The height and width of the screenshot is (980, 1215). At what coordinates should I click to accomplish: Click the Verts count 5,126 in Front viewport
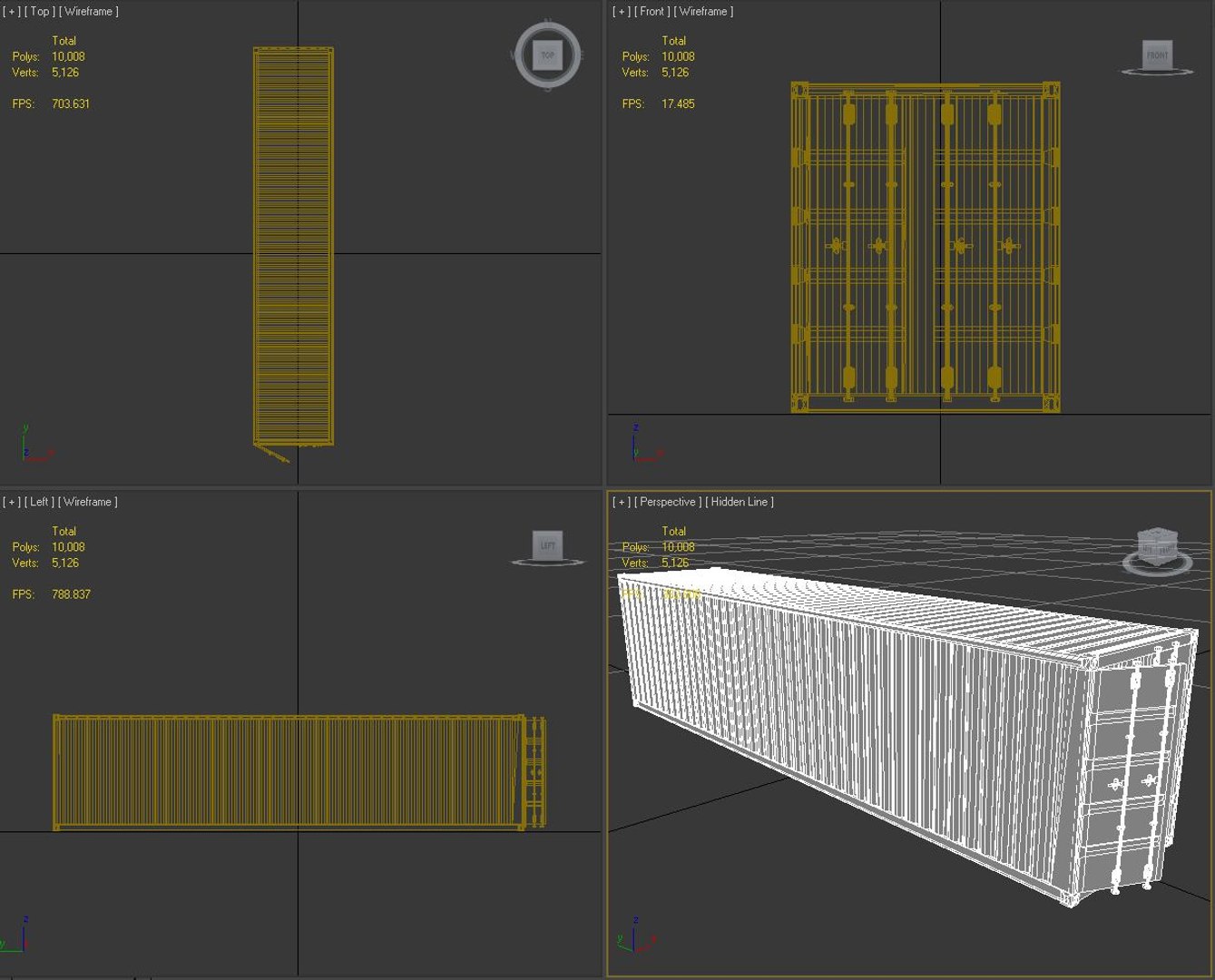point(675,73)
